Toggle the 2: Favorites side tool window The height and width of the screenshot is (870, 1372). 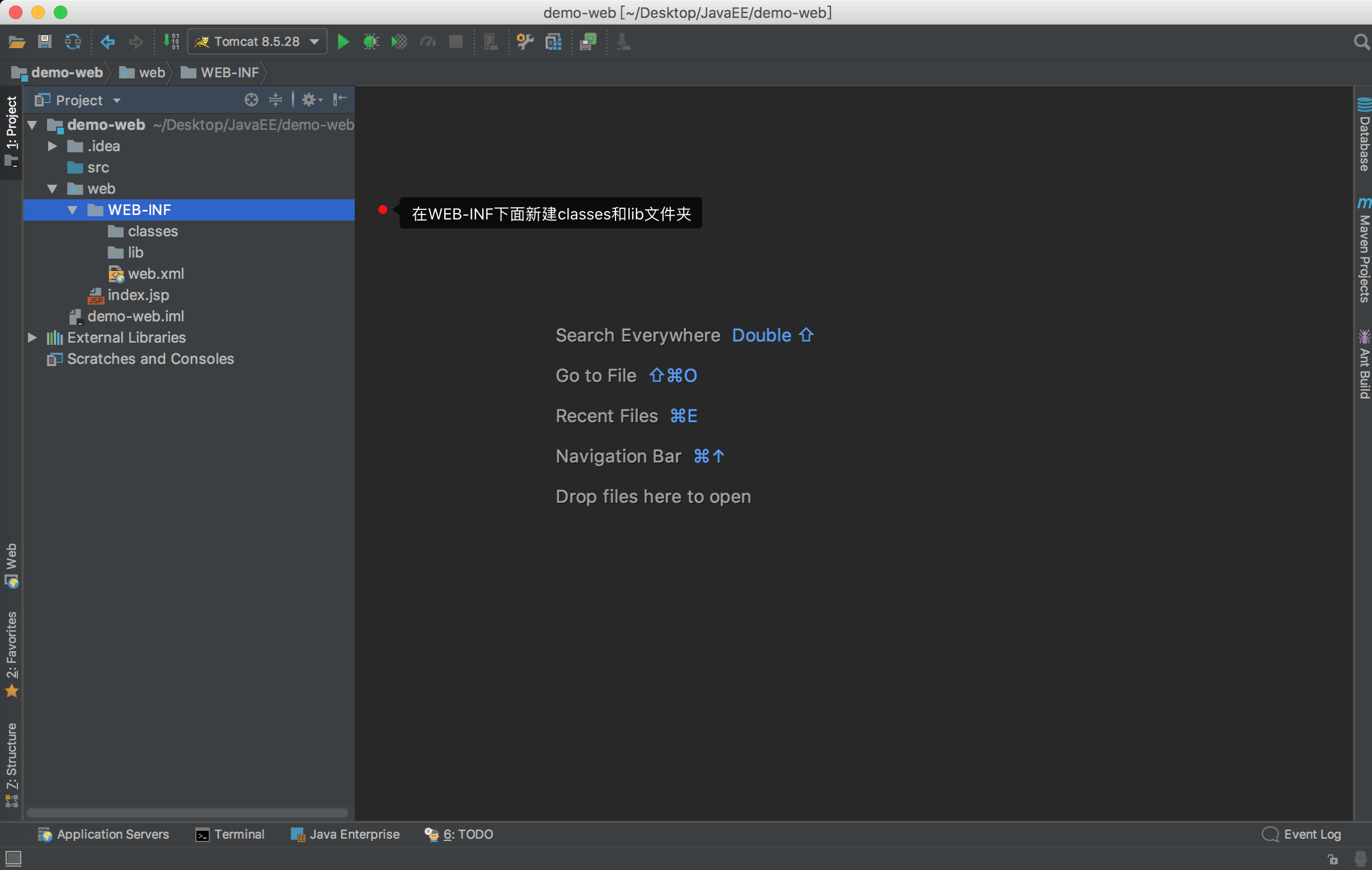(x=11, y=654)
